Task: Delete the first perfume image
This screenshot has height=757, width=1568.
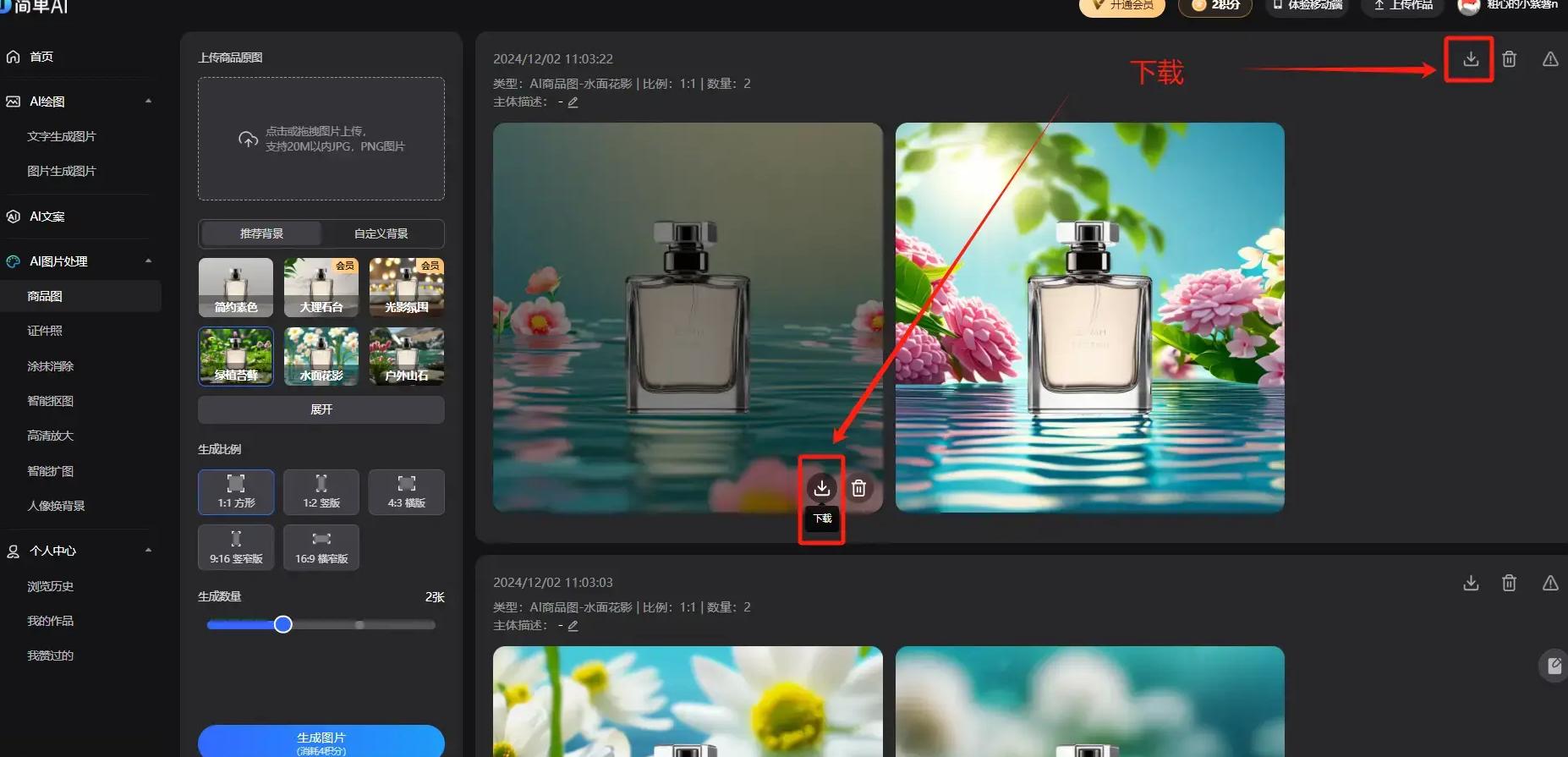Action: (858, 488)
